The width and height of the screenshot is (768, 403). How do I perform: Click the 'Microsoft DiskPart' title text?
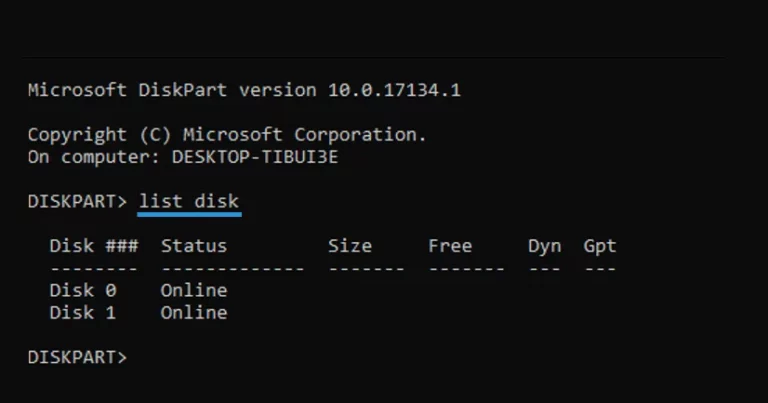[127, 90]
